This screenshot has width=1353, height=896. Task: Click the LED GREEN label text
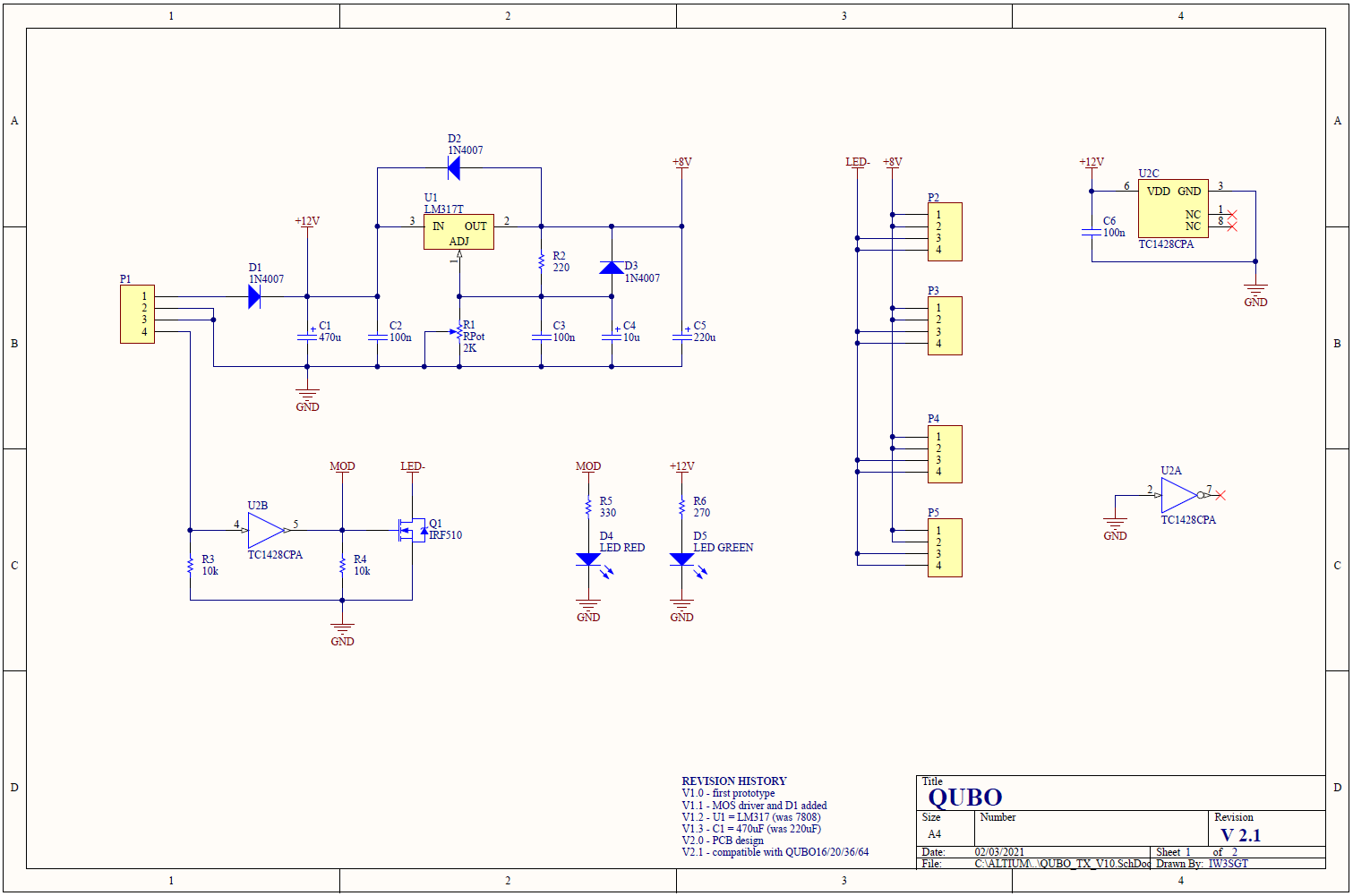tap(724, 548)
